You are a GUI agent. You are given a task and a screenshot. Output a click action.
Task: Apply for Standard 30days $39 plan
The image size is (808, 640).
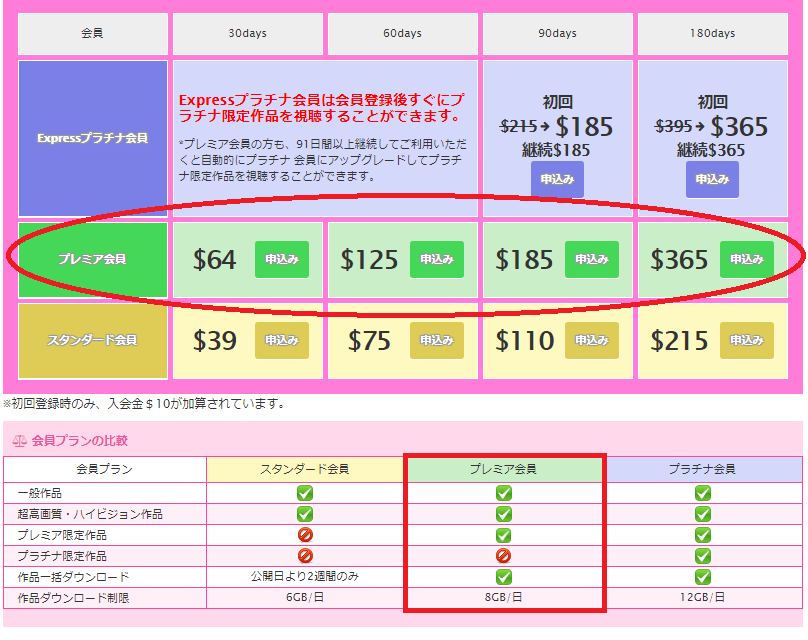(282, 340)
